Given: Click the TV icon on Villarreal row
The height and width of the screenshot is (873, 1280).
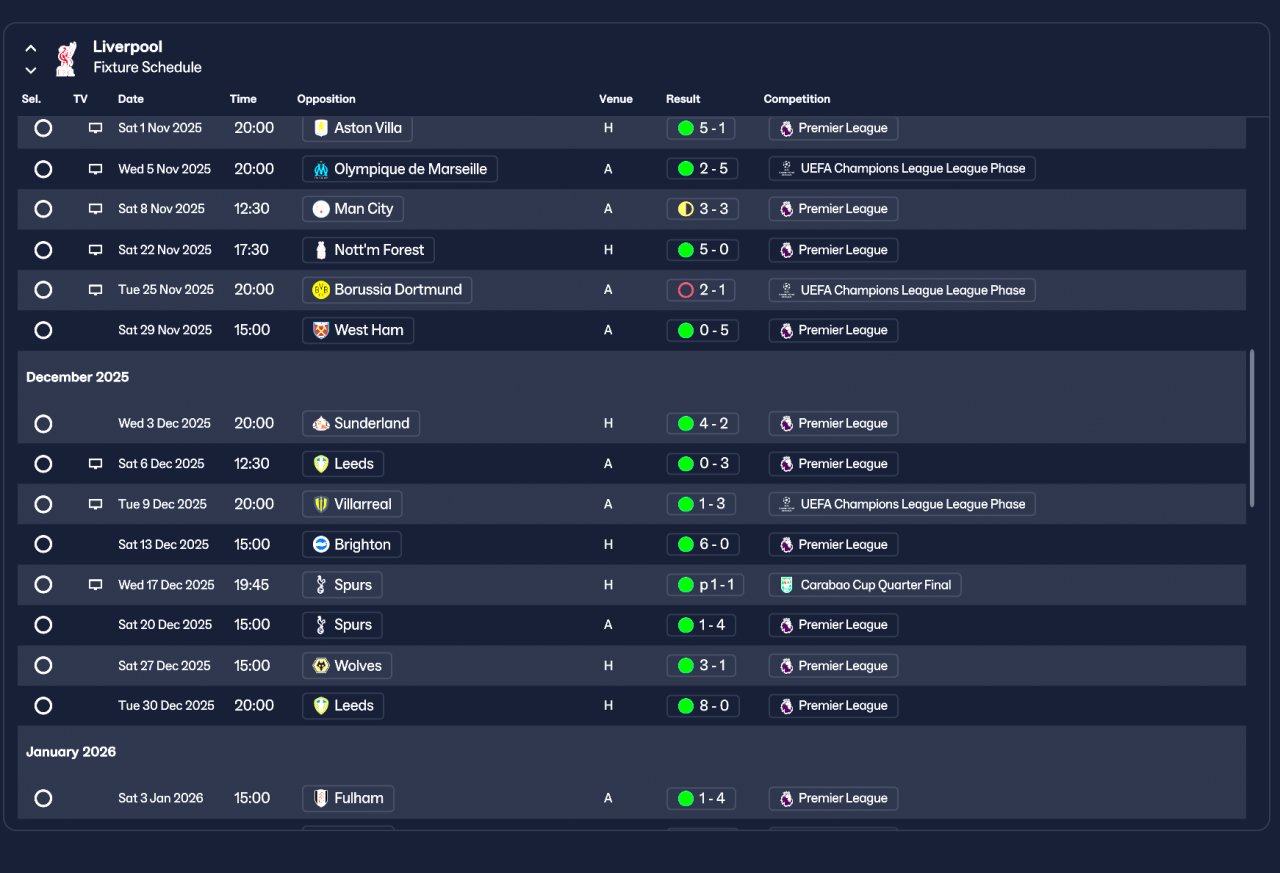Looking at the screenshot, I should (96, 504).
